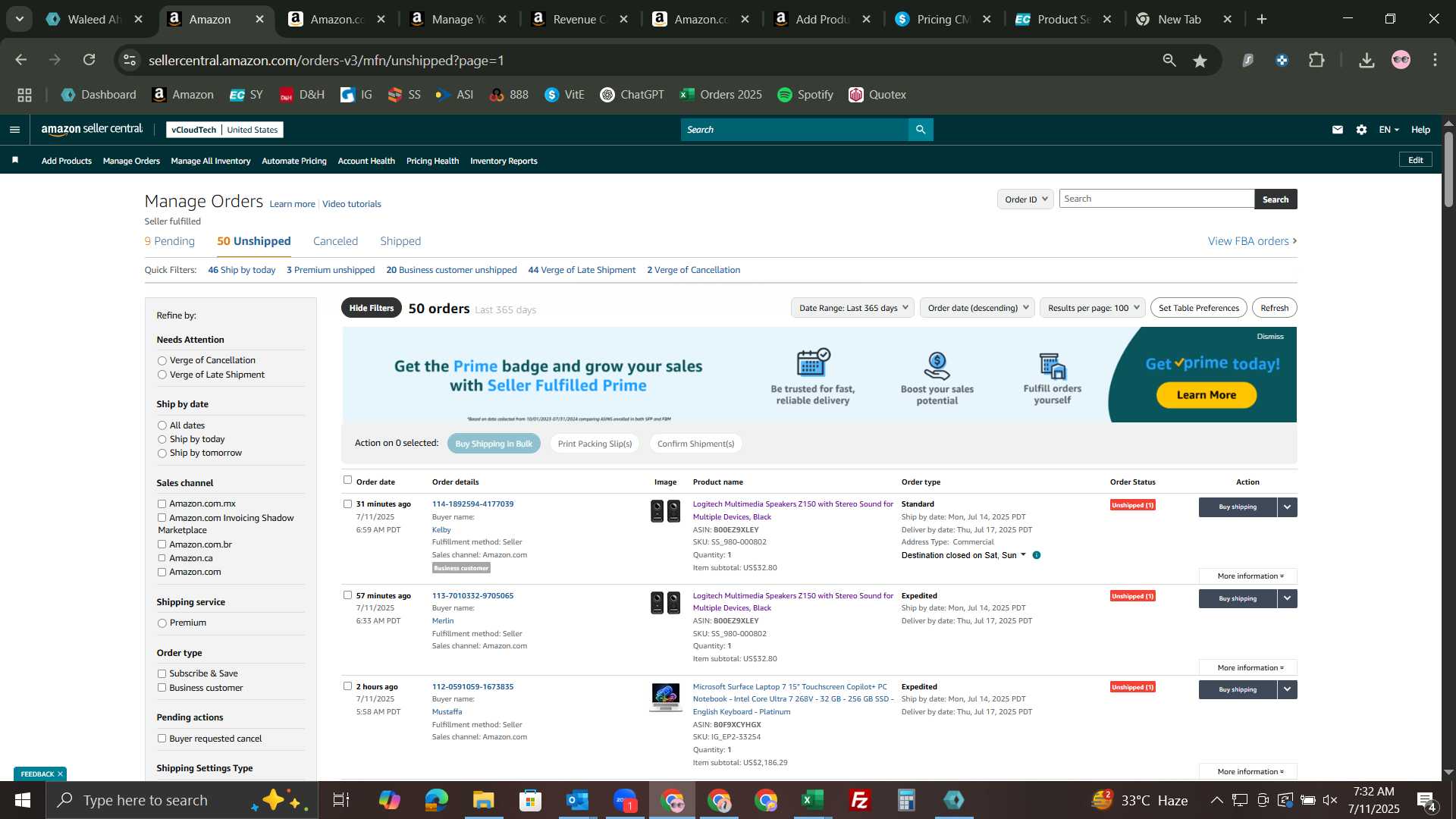Open the Results per page dropdown
1456x819 pixels.
[1092, 308]
